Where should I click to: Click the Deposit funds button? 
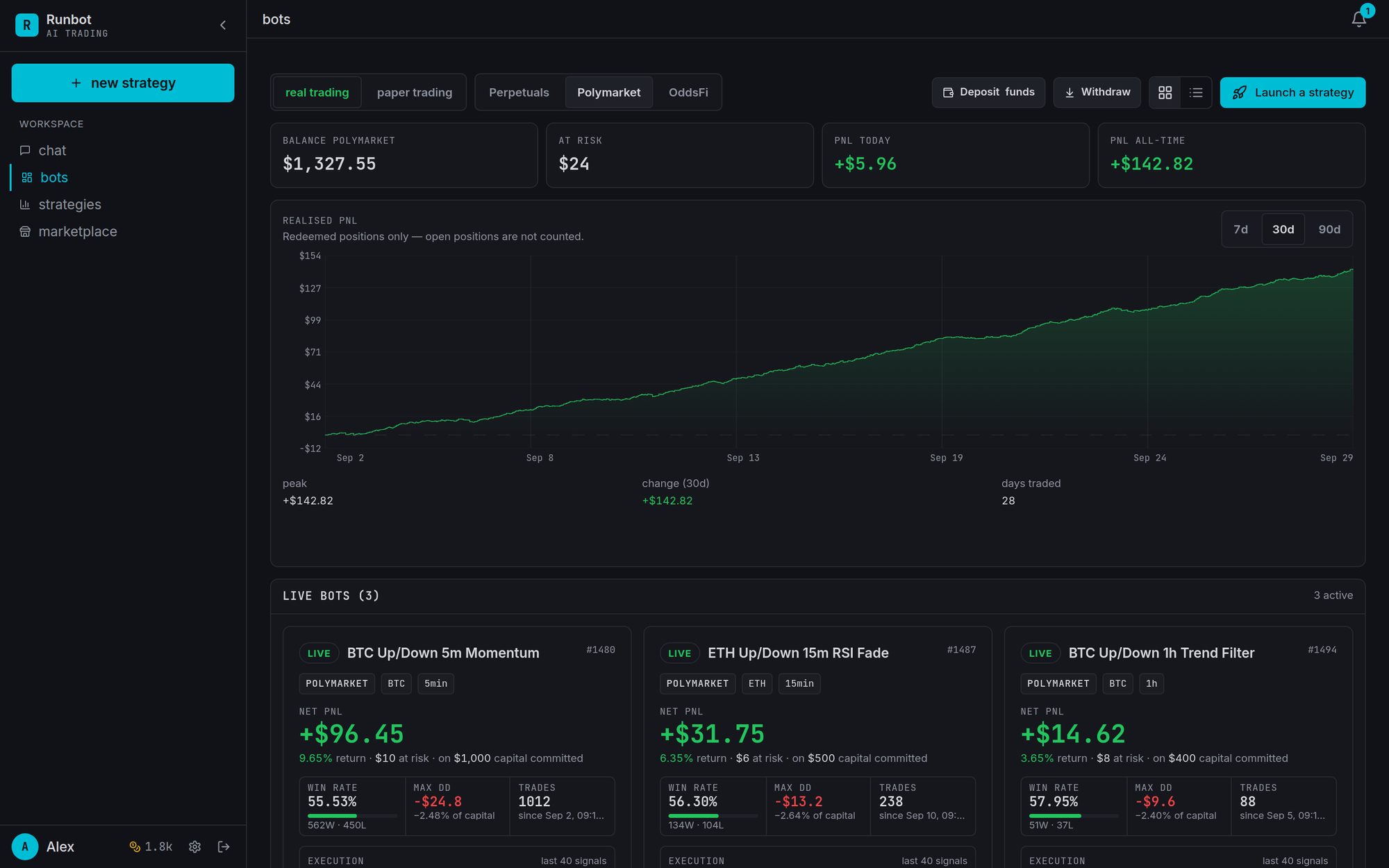tap(988, 92)
